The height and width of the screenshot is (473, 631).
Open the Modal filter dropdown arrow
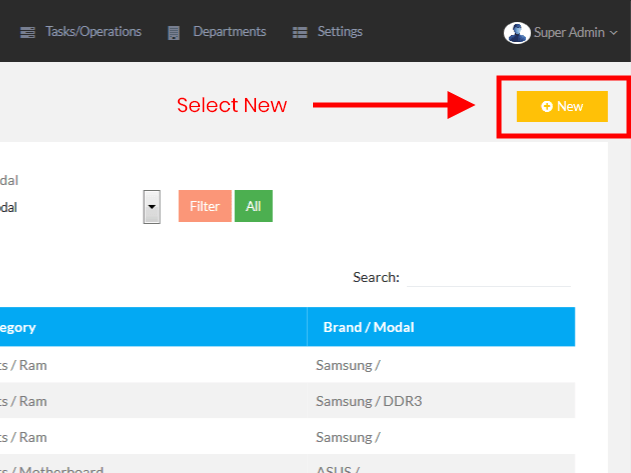click(x=152, y=206)
